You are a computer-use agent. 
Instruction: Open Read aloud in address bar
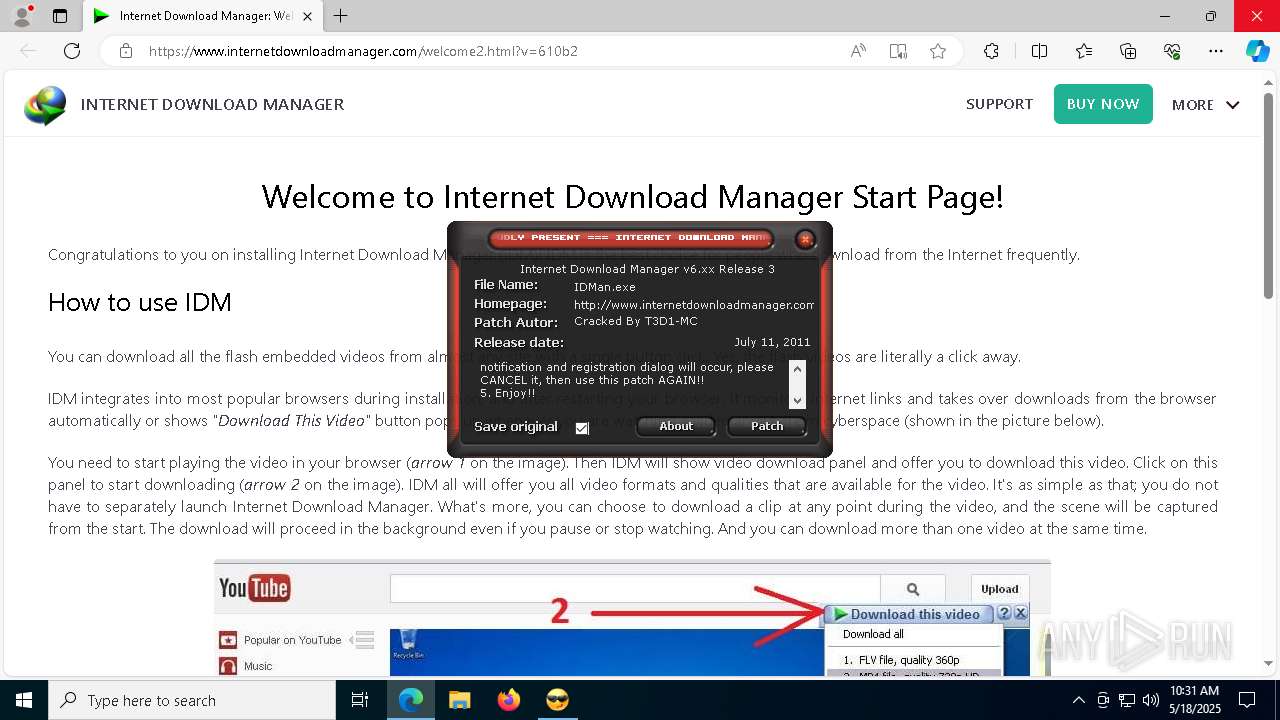(858, 51)
